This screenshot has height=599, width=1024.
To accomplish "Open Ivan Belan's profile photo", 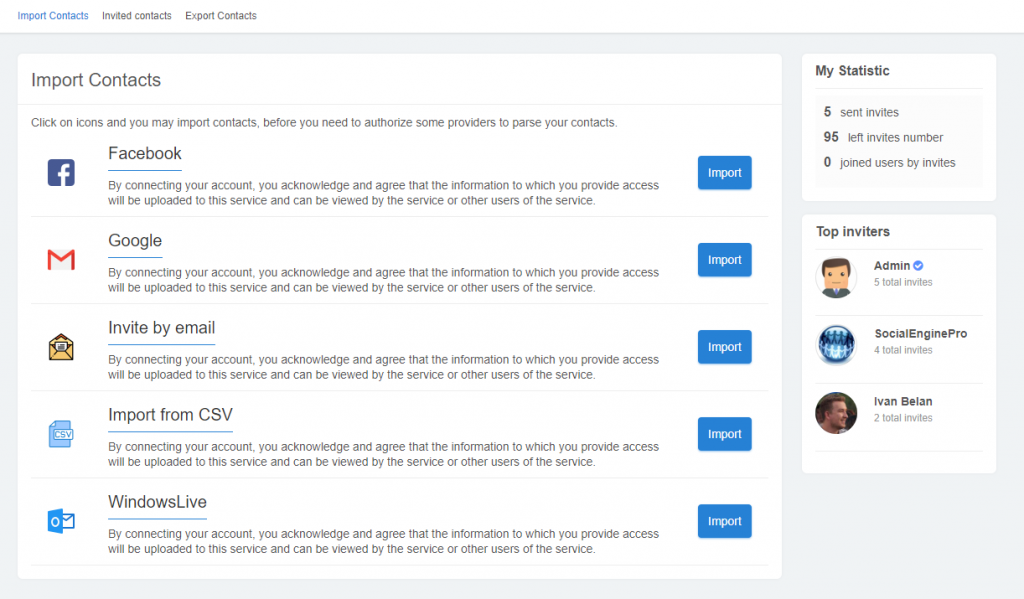I will click(x=836, y=412).
